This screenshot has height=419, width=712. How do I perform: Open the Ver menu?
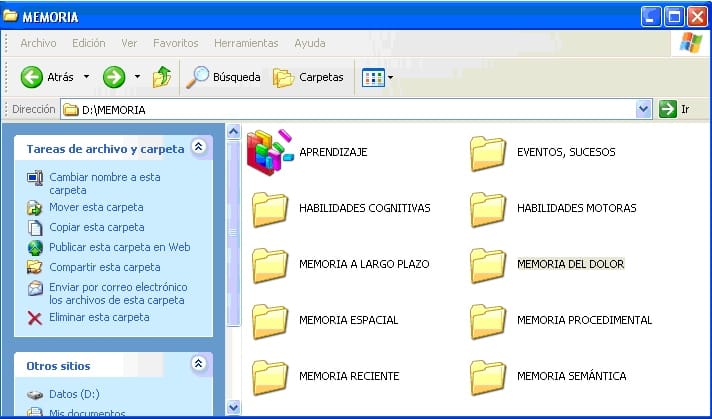(129, 43)
